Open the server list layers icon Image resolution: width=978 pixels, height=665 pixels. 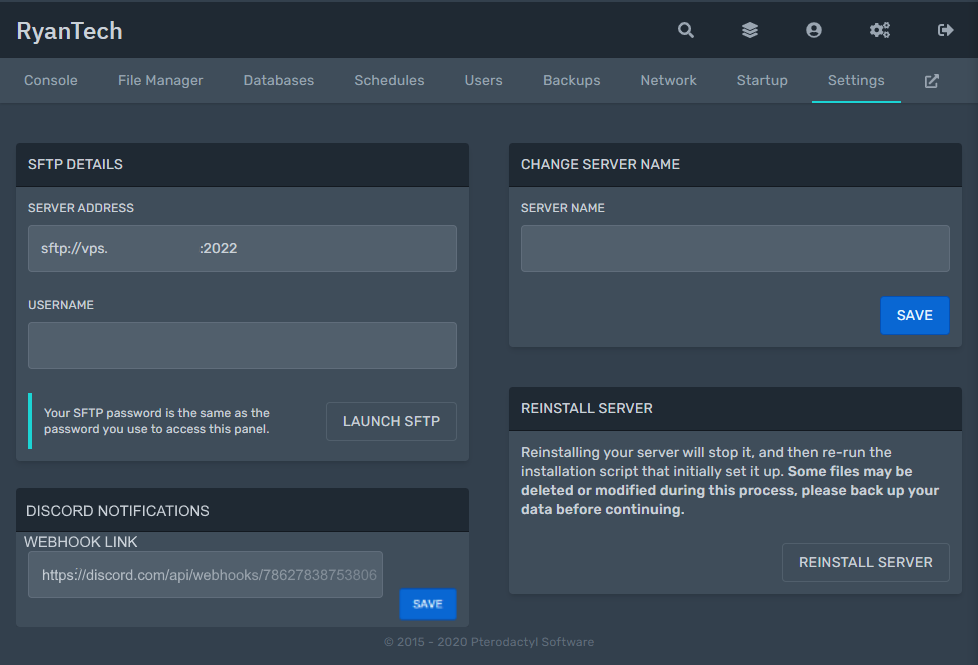tap(750, 30)
